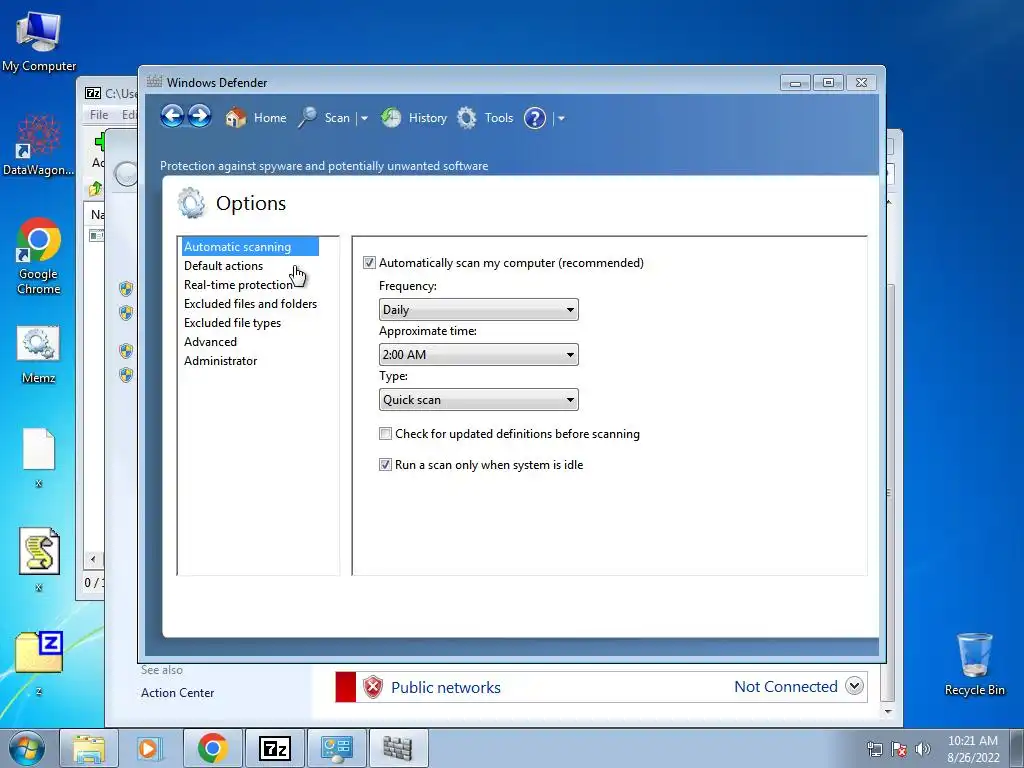This screenshot has height=768, width=1024.
Task: Click Public networks heading in Firewall window
Action: 446,687
